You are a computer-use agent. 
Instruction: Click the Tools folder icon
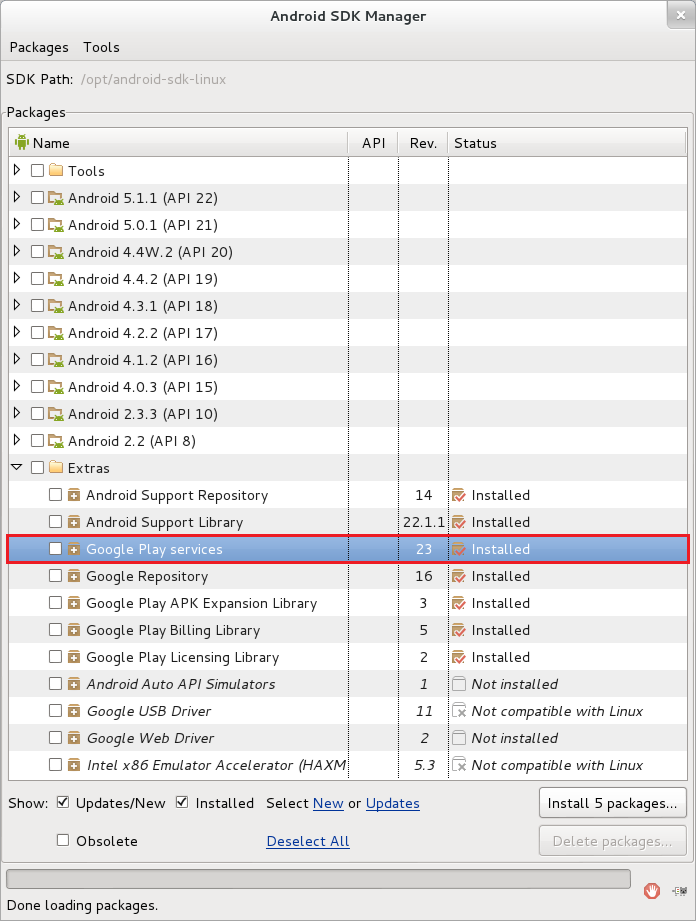pyautogui.click(x=56, y=170)
